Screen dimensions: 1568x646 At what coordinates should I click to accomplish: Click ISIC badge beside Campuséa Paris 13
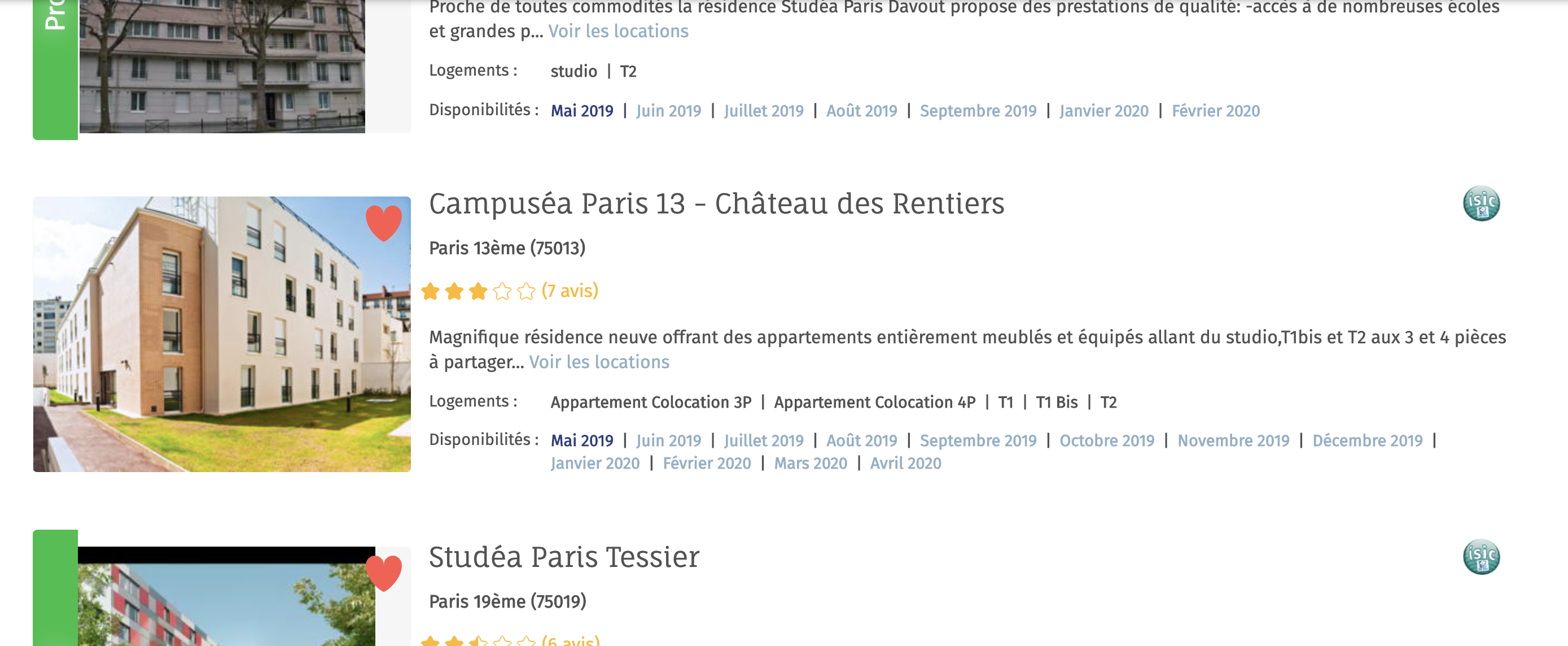coord(1481,203)
